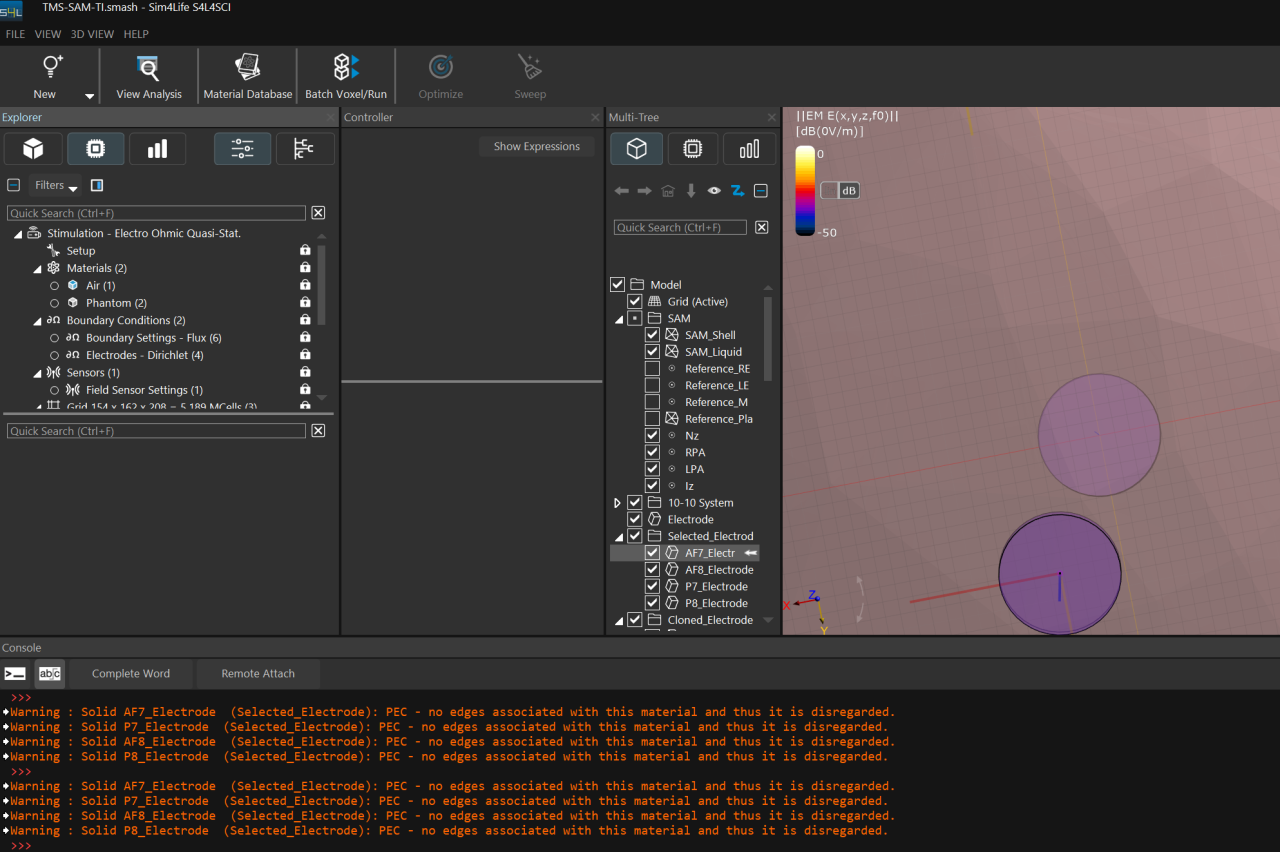Enable the Reference_RE checkbox

tap(652, 369)
